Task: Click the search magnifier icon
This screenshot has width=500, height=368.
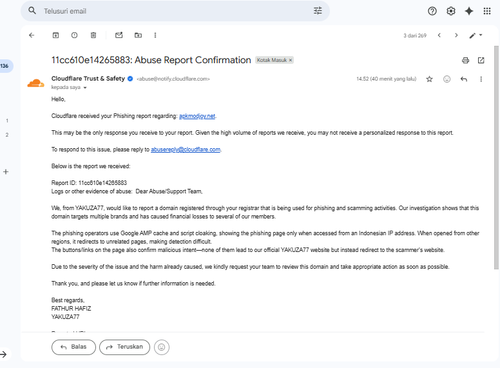Action: point(32,11)
